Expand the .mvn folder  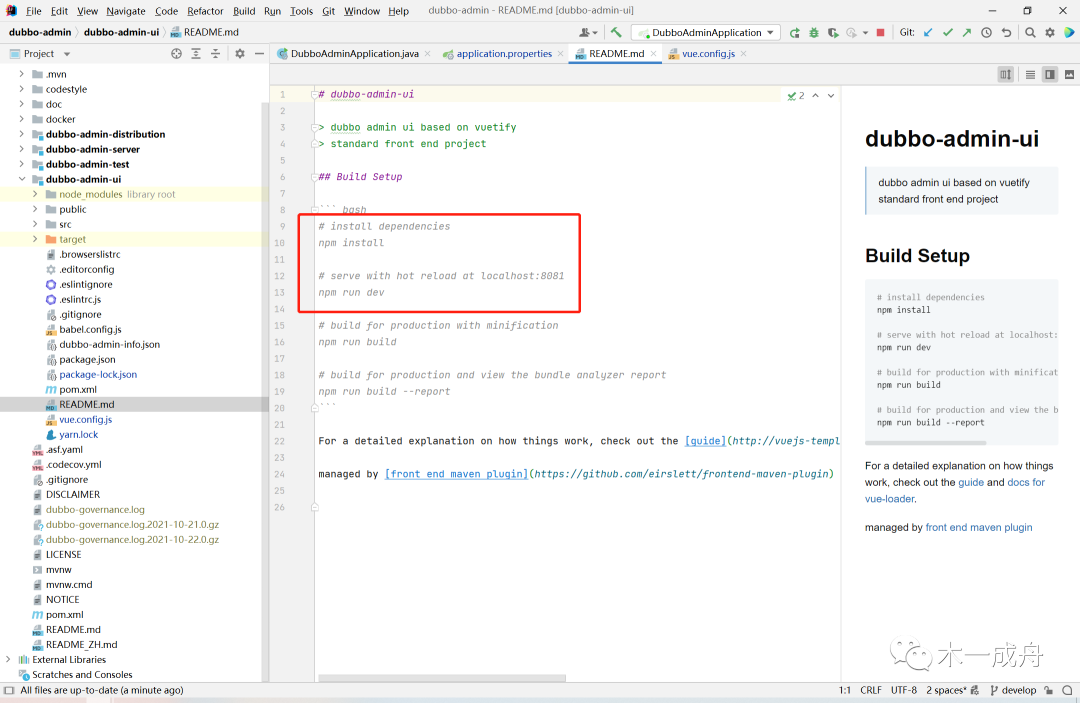tap(21, 74)
